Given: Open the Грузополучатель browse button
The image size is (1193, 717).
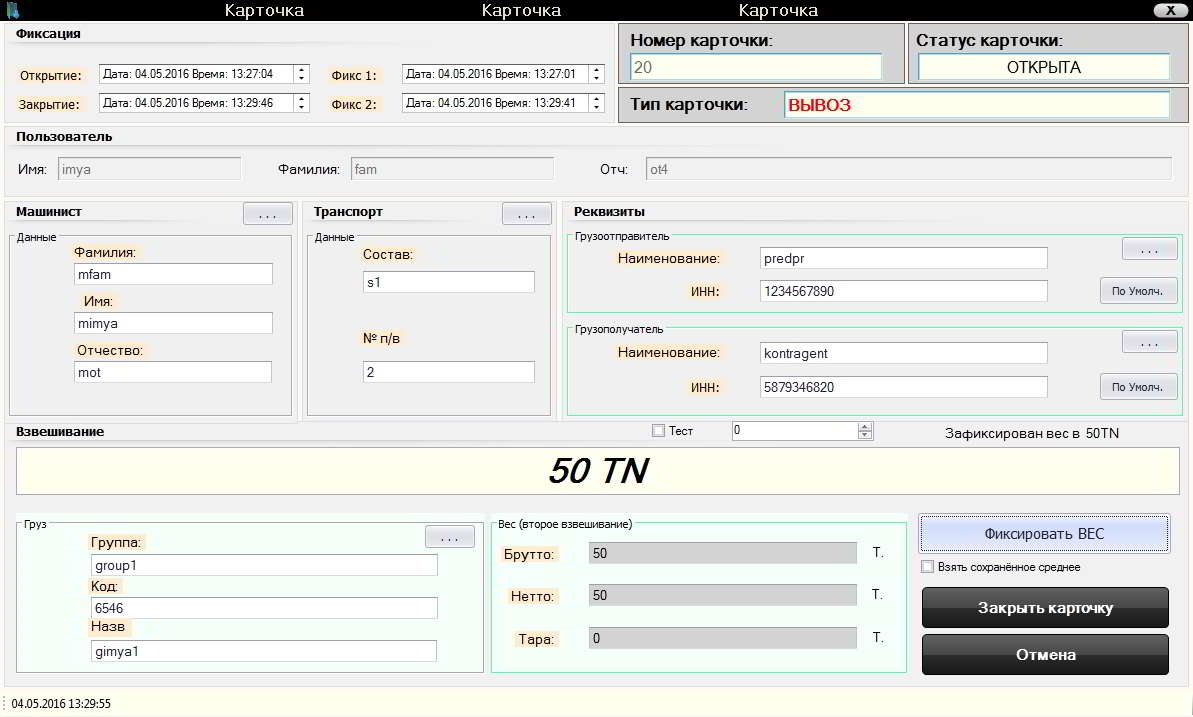Looking at the screenshot, I should 1149,342.
